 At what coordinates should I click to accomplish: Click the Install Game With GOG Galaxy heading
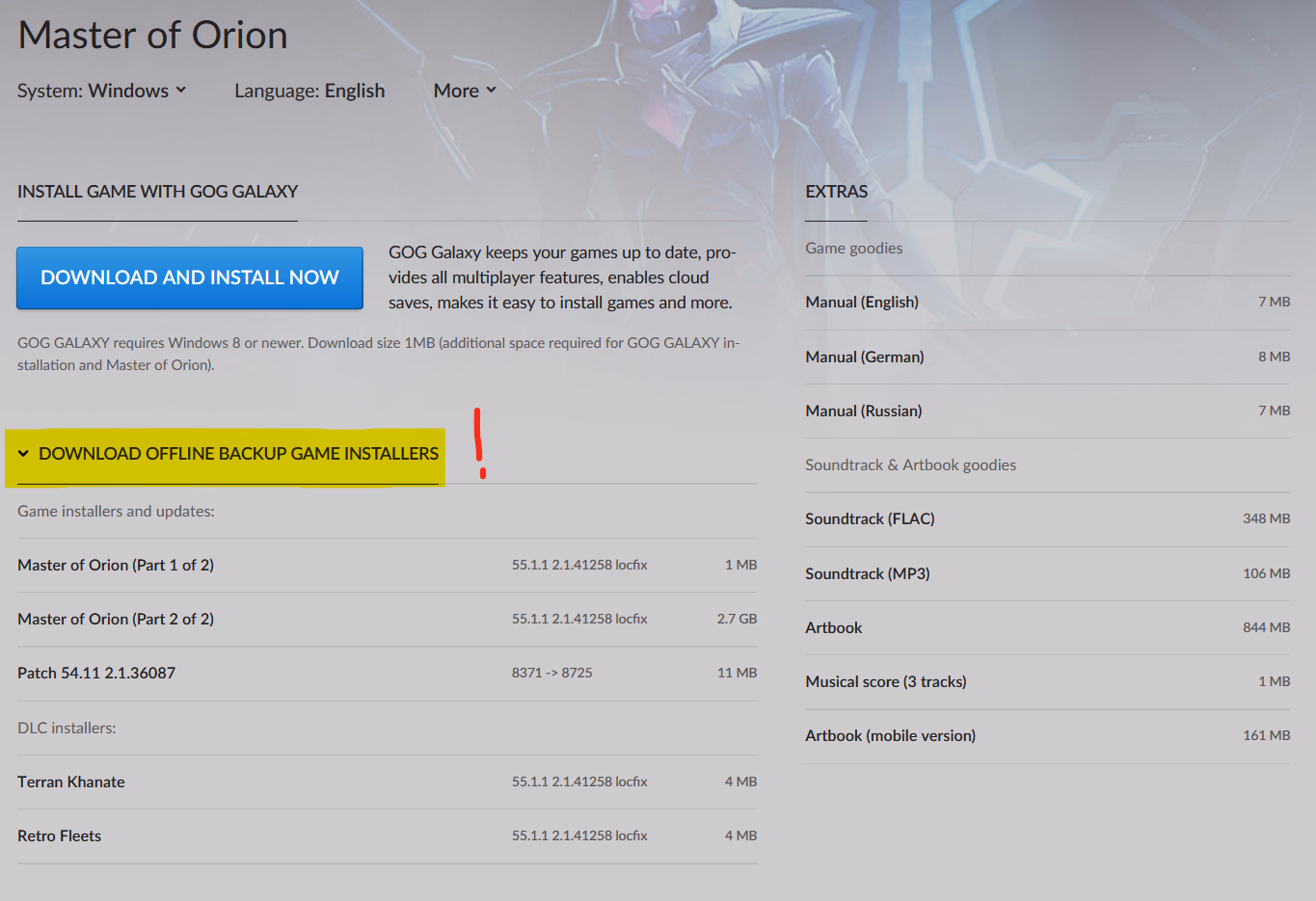click(157, 192)
